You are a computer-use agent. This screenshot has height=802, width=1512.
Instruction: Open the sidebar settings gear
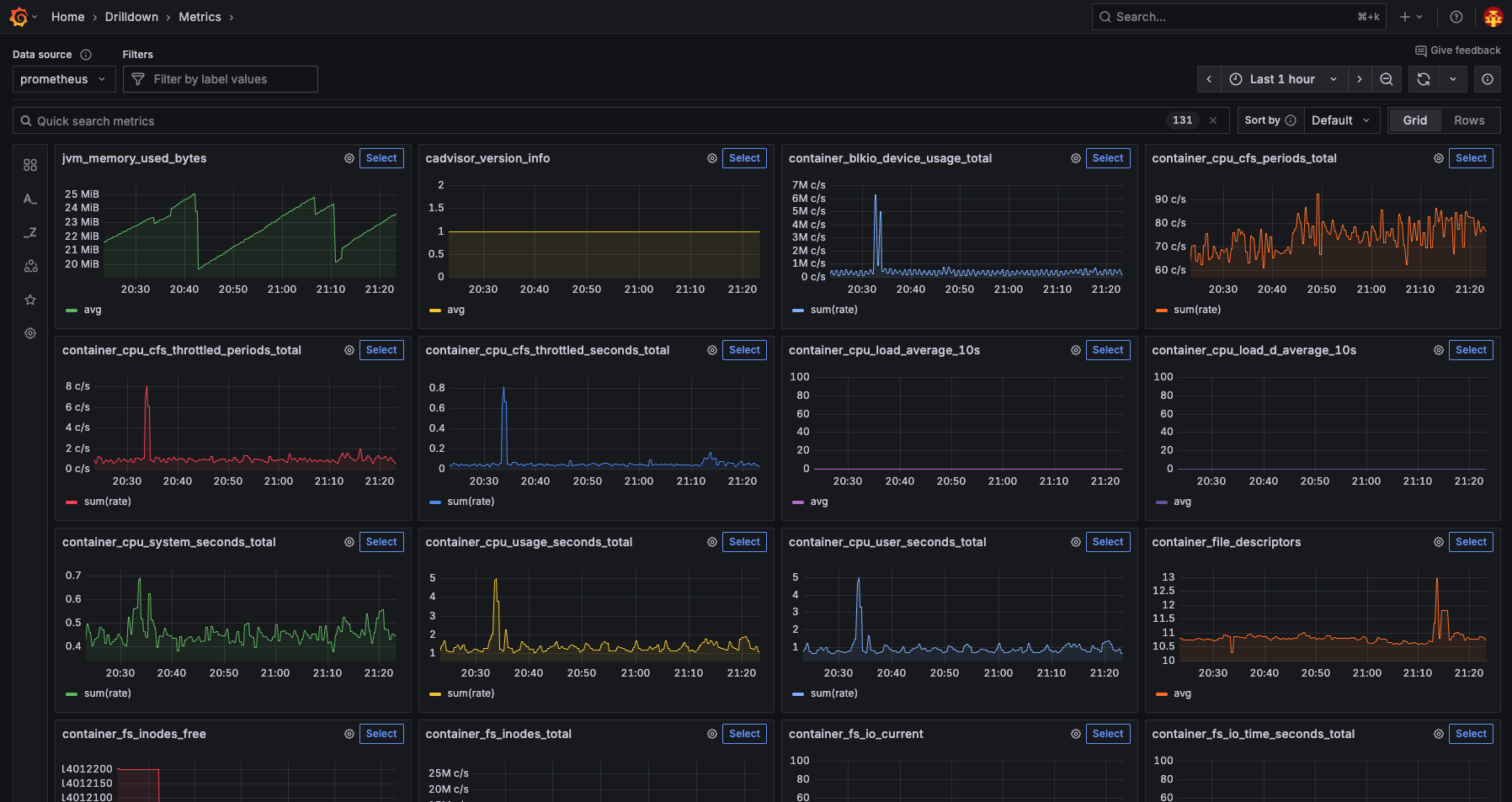pyautogui.click(x=30, y=333)
